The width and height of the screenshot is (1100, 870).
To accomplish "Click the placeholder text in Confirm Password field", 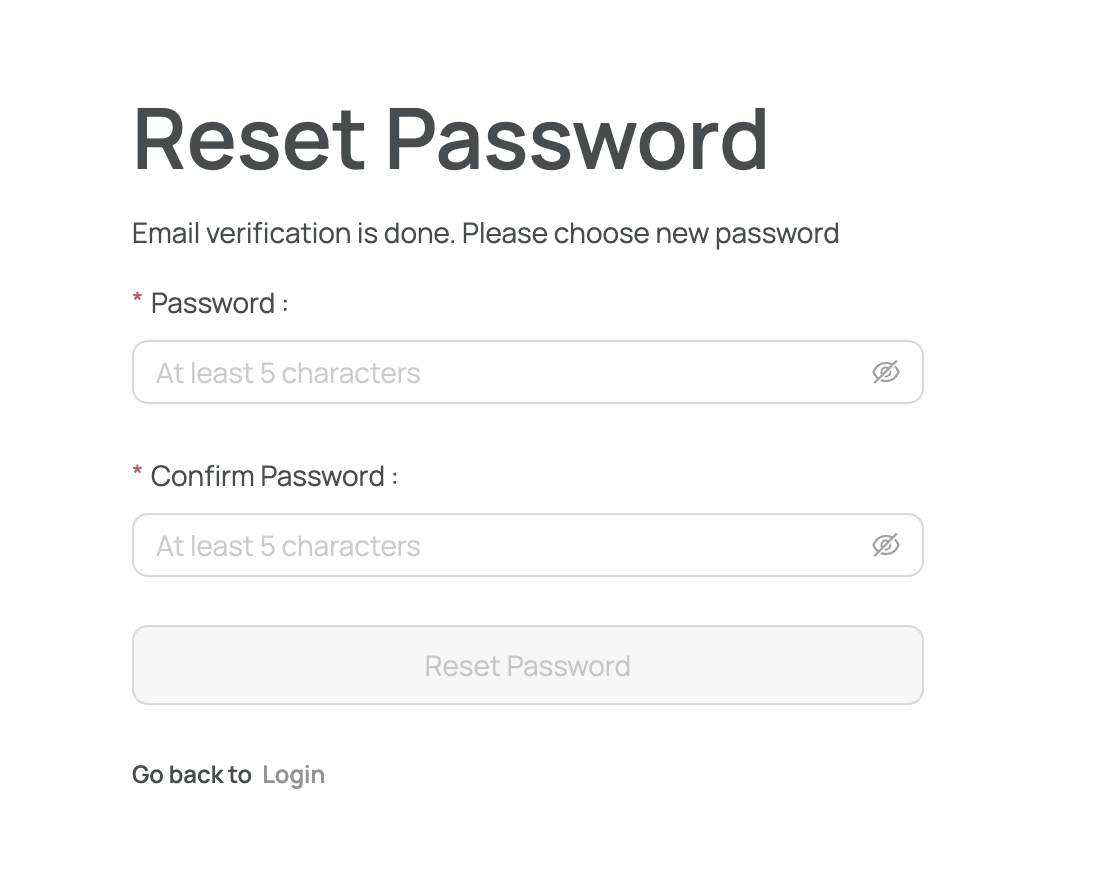I will pos(287,545).
